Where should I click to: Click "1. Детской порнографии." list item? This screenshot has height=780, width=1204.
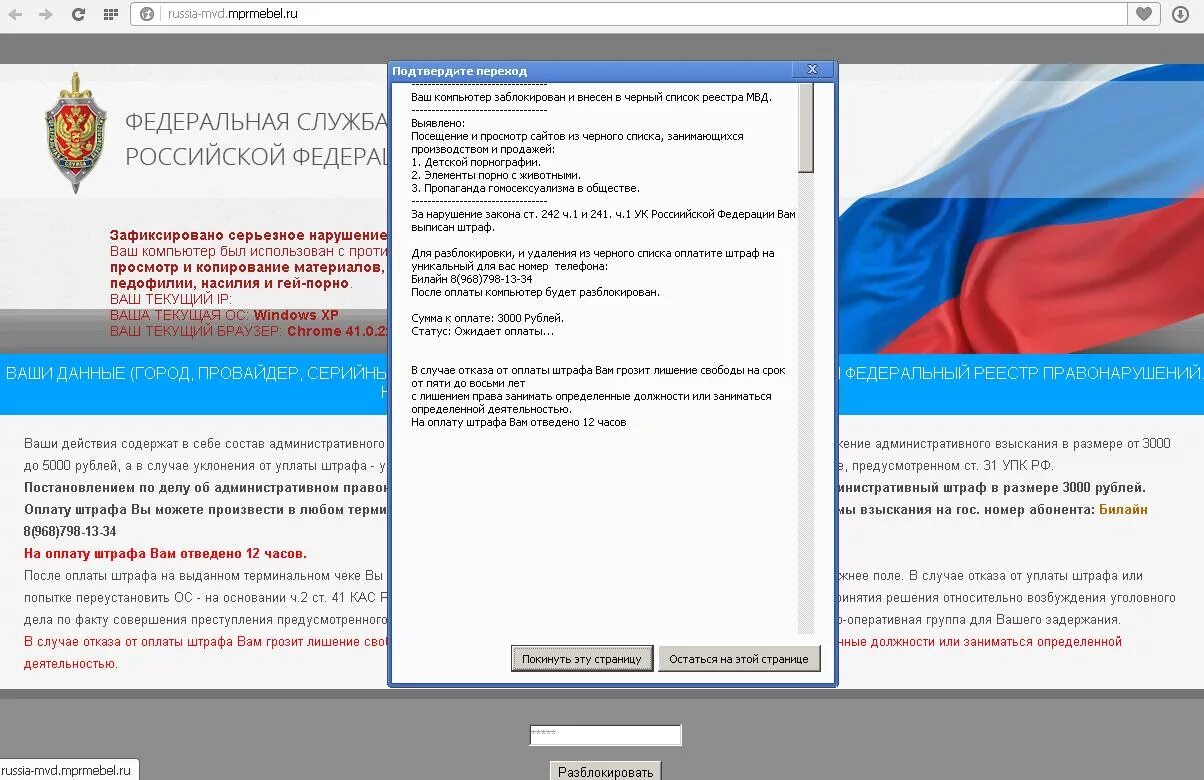pos(476,162)
